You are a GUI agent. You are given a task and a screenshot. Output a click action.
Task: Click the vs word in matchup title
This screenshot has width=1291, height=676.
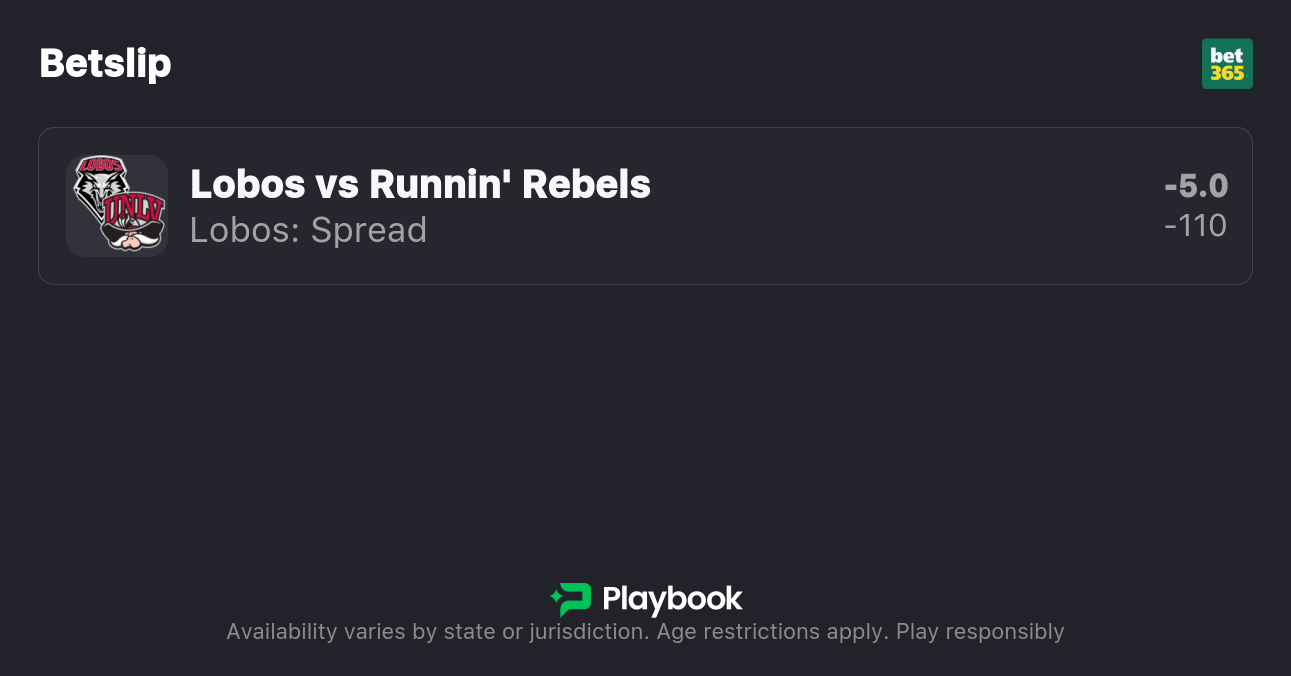[337, 184]
